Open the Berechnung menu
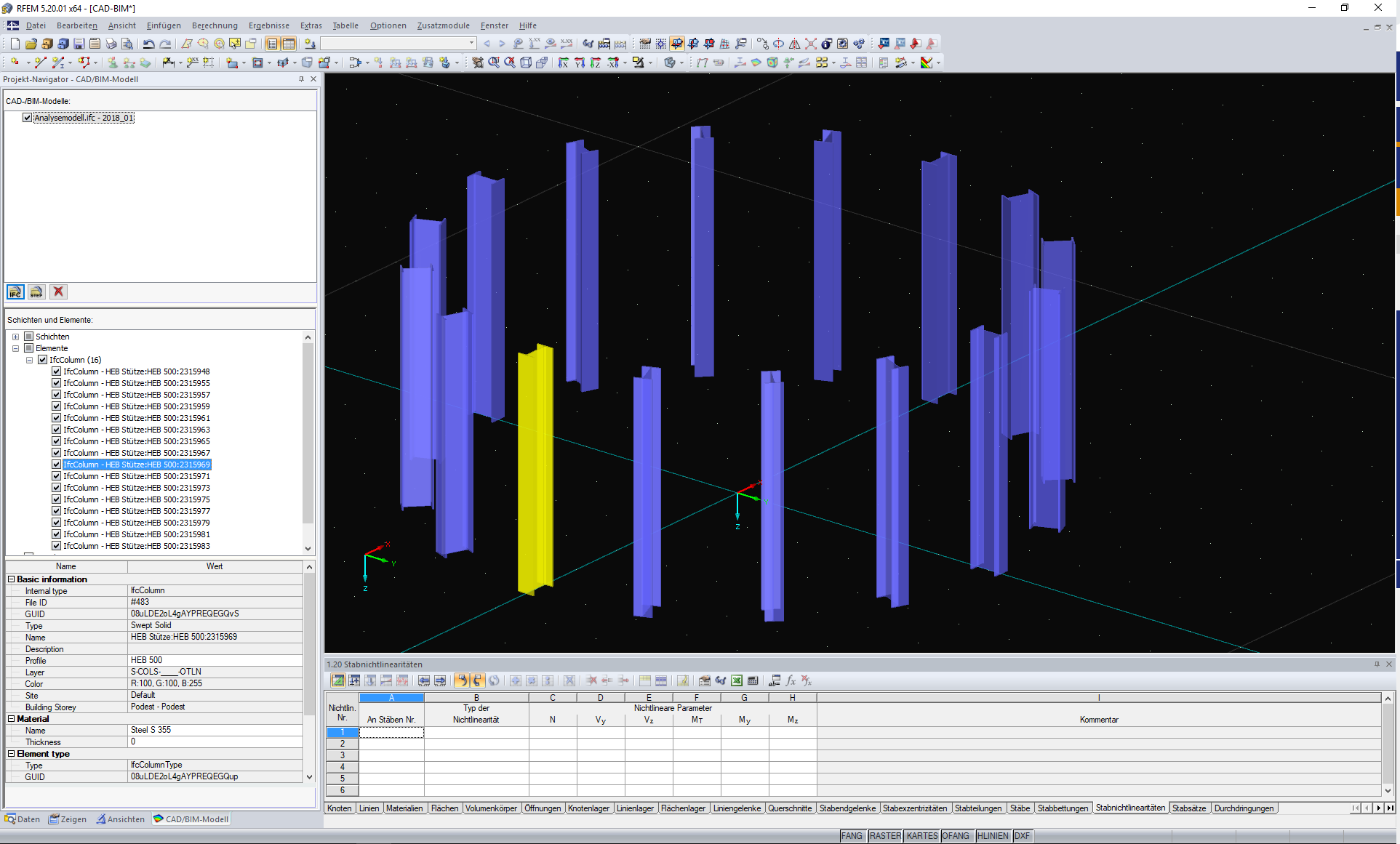Viewport: 1400px width, 844px height. coord(215,25)
